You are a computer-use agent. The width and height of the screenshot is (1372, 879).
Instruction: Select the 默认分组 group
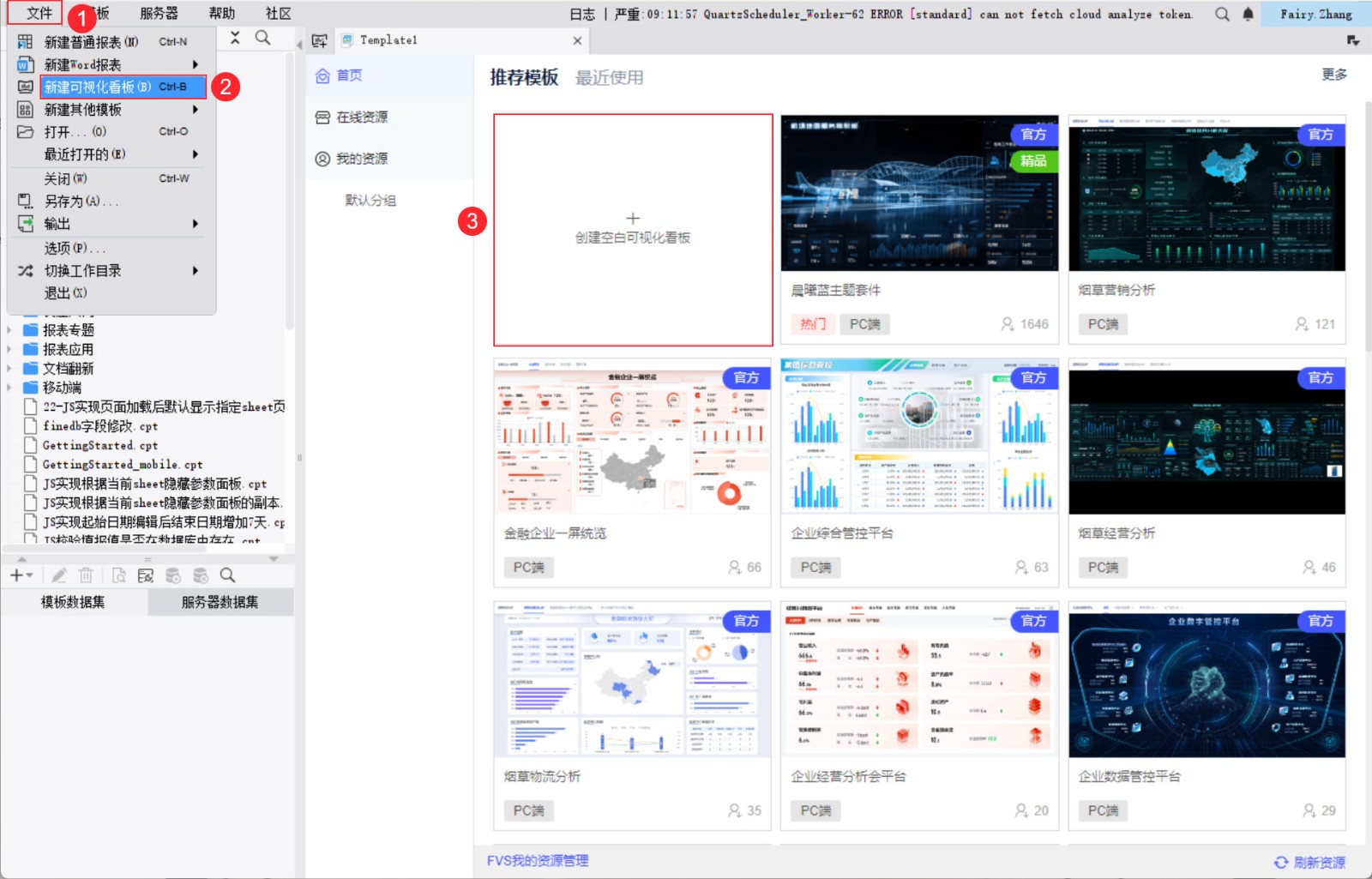370,201
